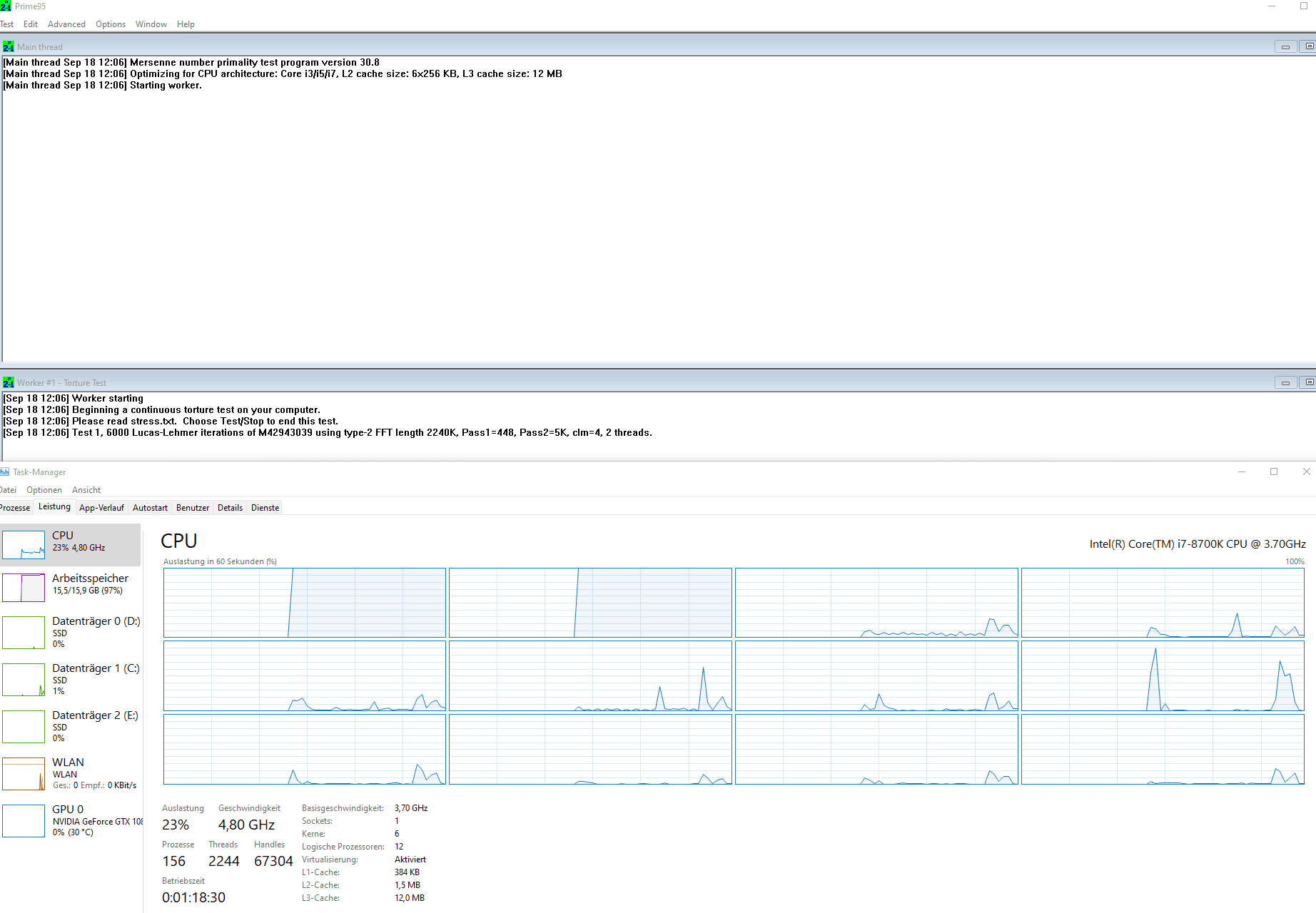The height and width of the screenshot is (913, 1316).
Task: Switch to the Prozesse tab
Action: tap(15, 508)
